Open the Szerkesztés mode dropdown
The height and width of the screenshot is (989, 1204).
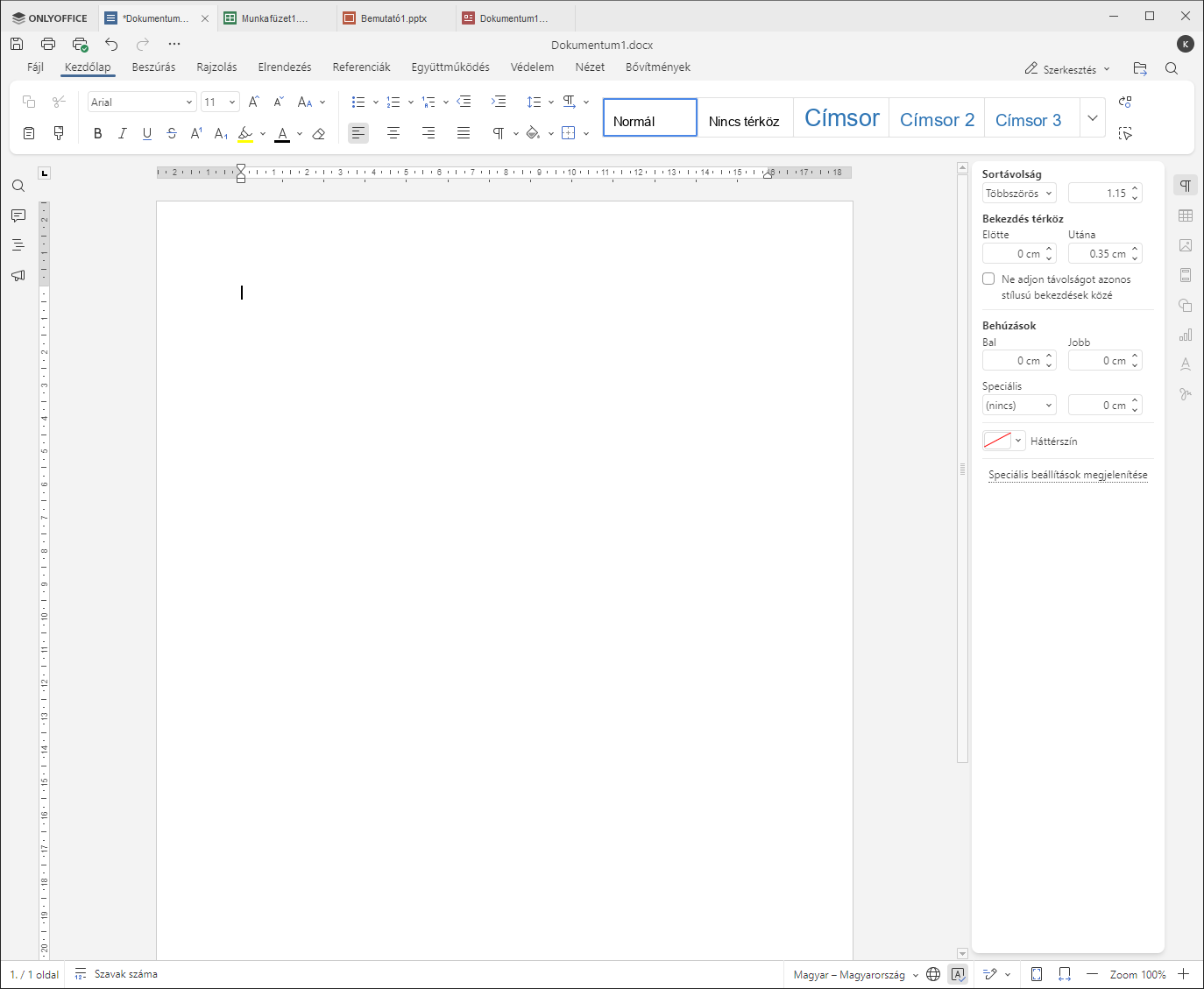coord(1067,68)
